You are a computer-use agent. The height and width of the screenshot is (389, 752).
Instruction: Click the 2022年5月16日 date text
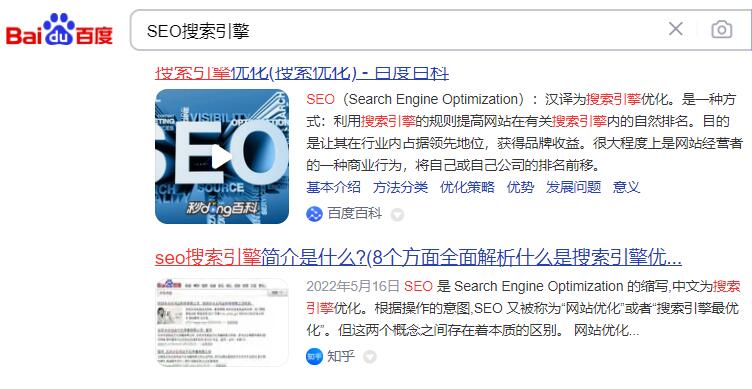click(353, 286)
